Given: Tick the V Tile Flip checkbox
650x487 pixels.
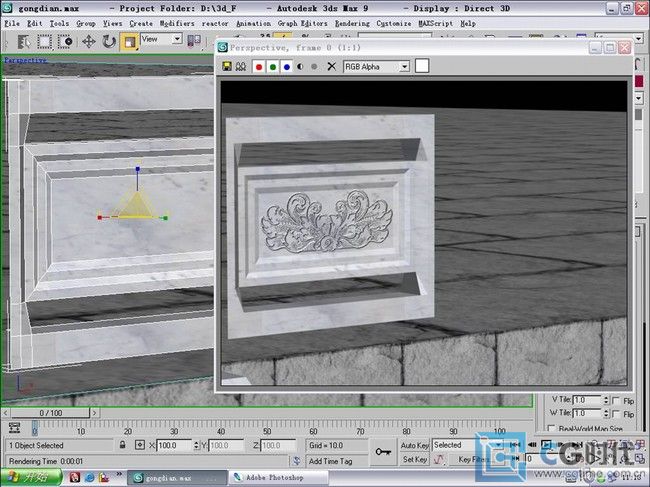Looking at the screenshot, I should pyautogui.click(x=616, y=400).
